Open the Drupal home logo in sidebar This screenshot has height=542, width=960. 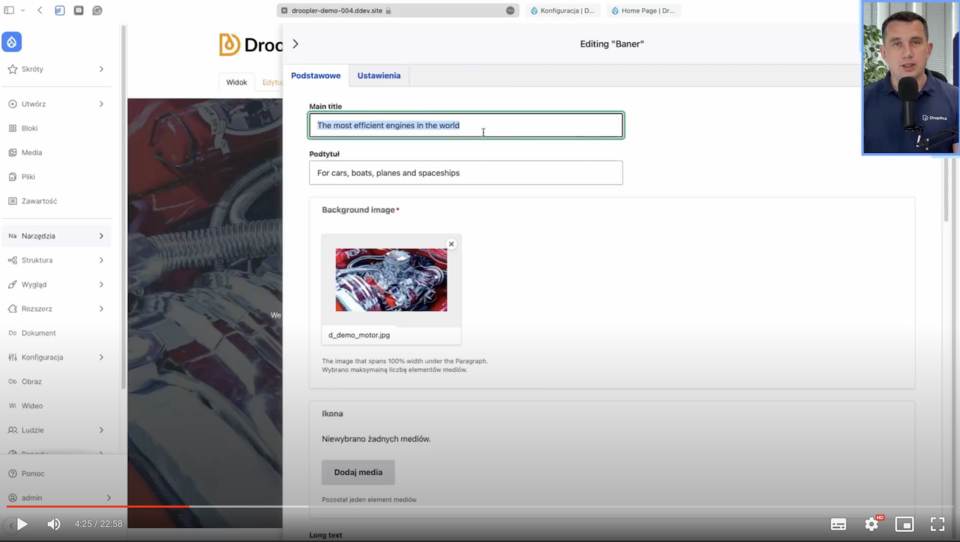coord(12,42)
